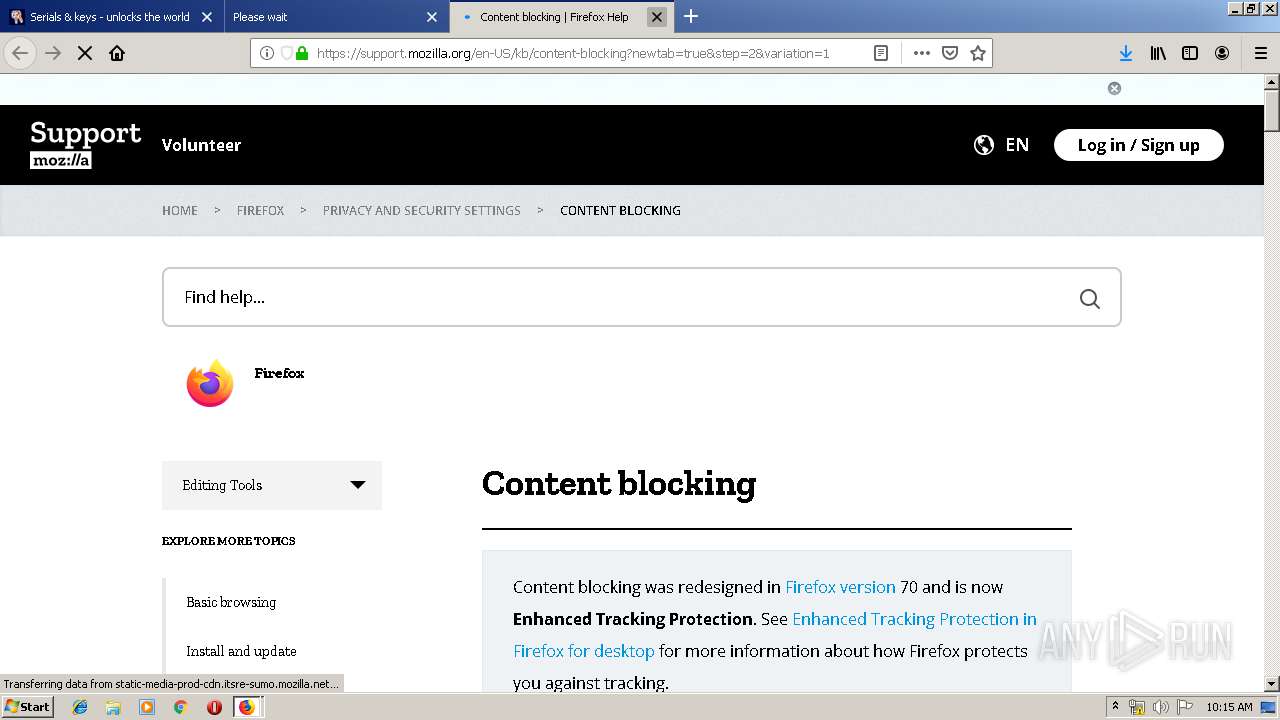The image size is (1280, 720).
Task: Open Mozilla Support logo home
Action: (86, 145)
